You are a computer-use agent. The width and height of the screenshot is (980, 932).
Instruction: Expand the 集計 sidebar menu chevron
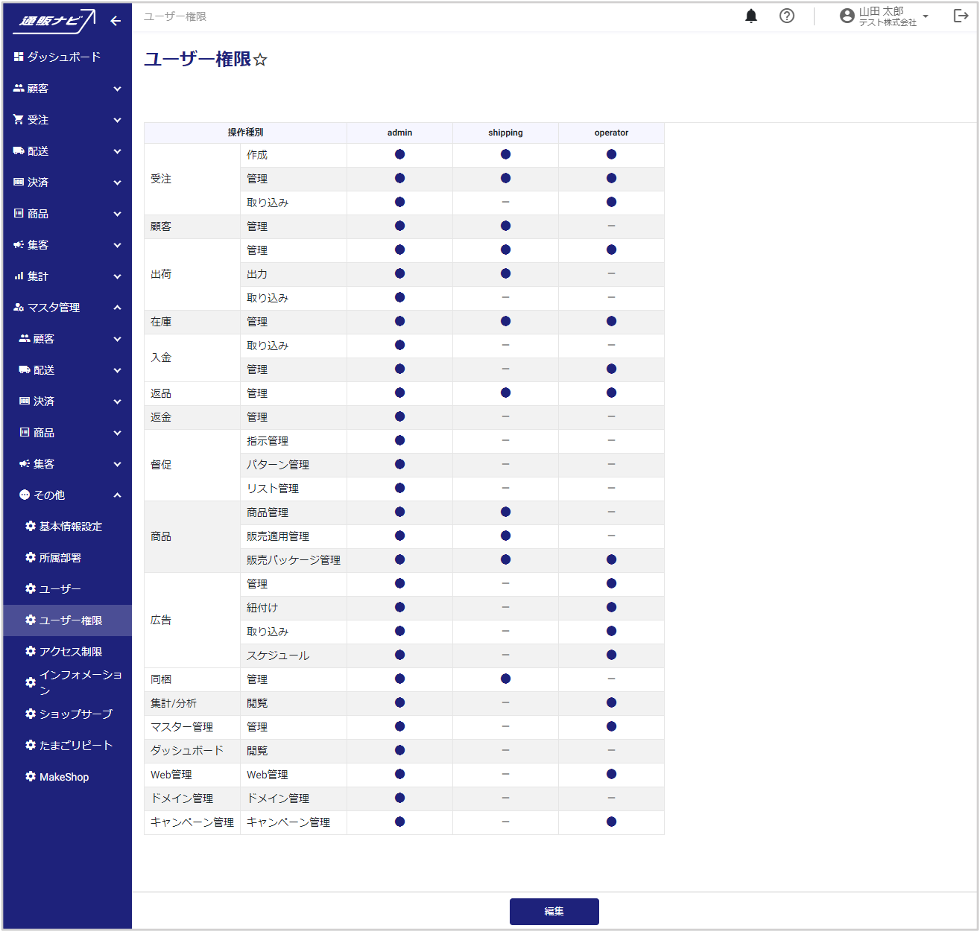pos(117,276)
